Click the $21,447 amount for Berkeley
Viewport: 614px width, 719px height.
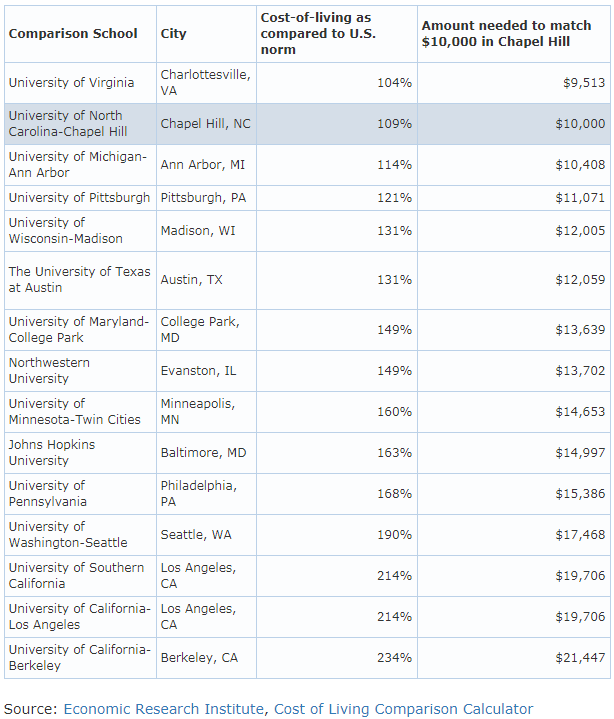pos(514,658)
